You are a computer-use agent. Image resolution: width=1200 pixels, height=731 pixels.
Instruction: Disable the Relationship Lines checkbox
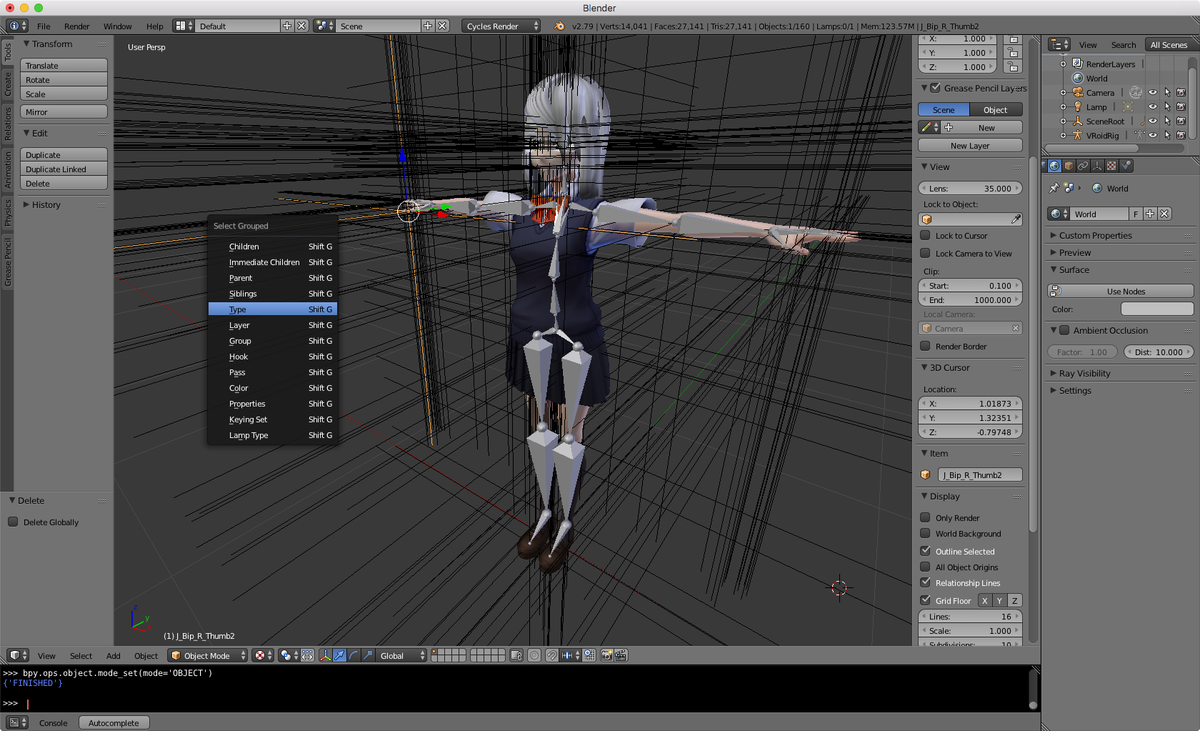(925, 583)
